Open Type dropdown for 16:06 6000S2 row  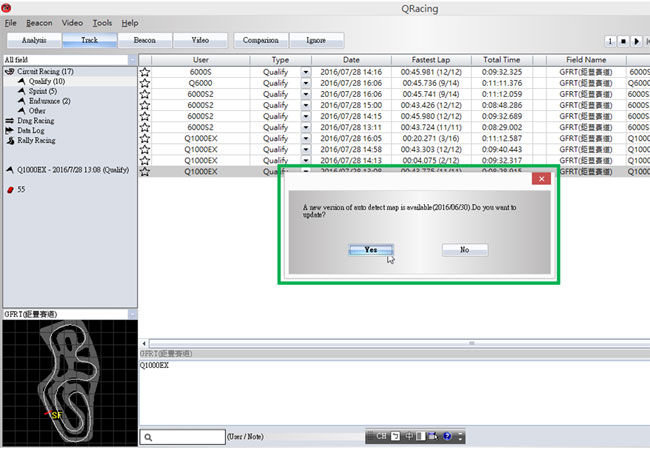(x=306, y=94)
